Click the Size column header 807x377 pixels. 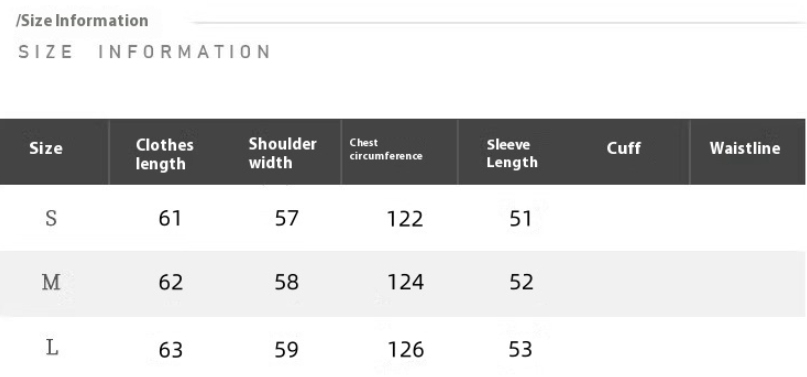[x=46, y=149]
